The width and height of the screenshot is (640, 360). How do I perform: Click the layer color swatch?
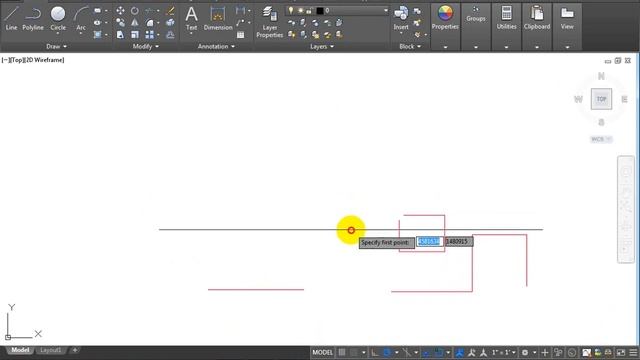(x=320, y=11)
